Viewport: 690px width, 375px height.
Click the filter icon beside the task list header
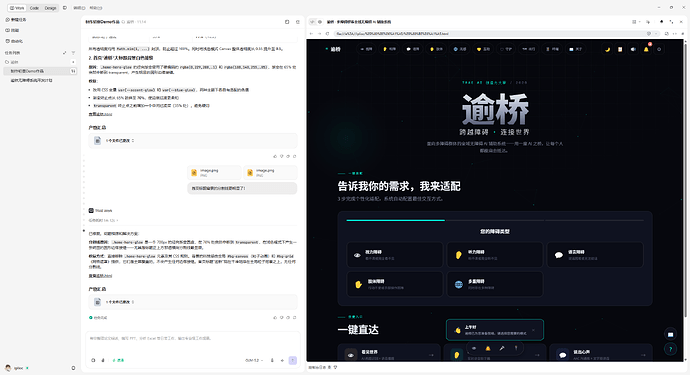click(x=73, y=53)
